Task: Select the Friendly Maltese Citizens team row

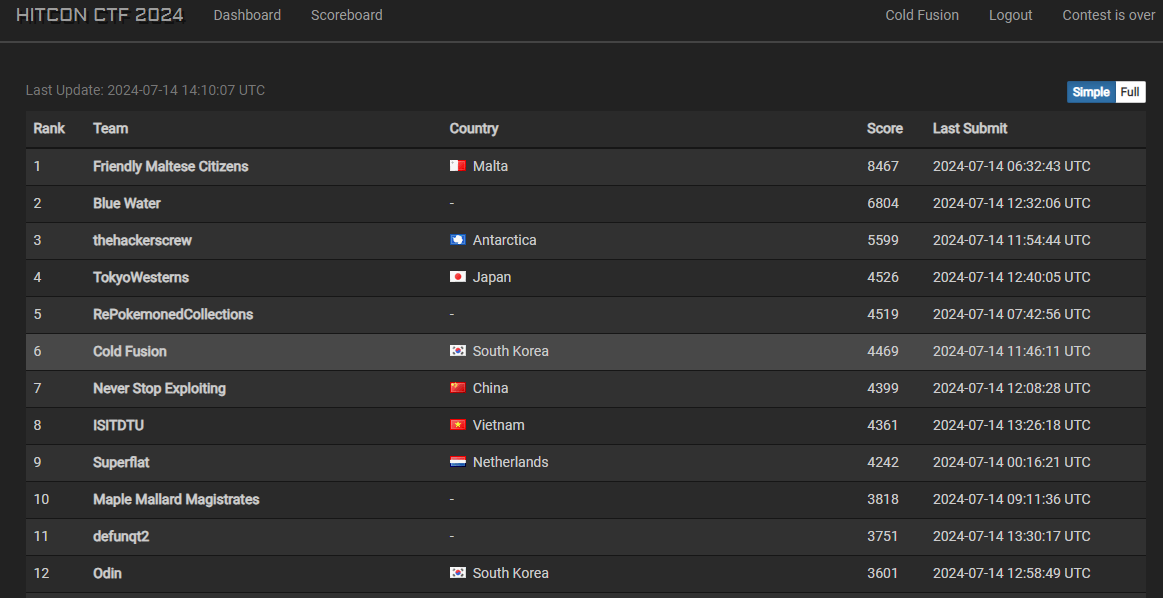Action: tap(586, 167)
